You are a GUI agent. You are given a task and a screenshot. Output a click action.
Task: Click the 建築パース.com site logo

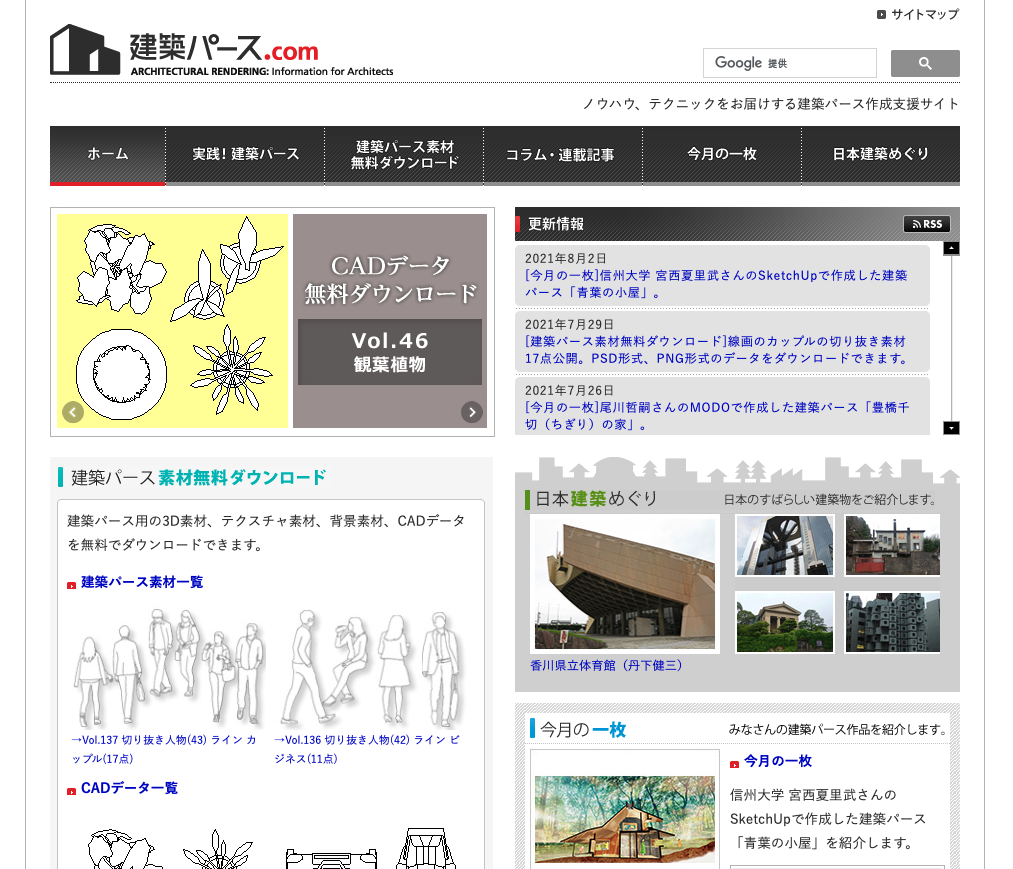(x=221, y=50)
